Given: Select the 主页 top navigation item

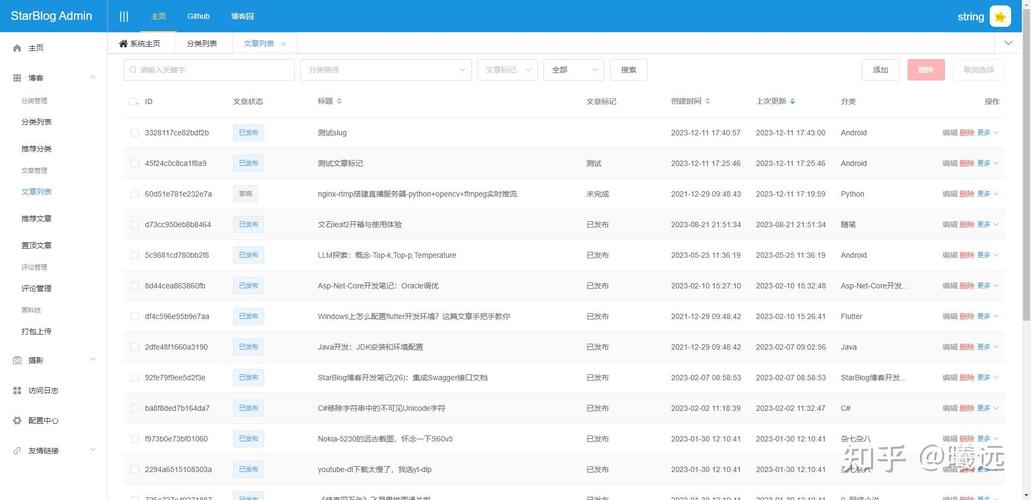Looking at the screenshot, I should click(x=158, y=16).
